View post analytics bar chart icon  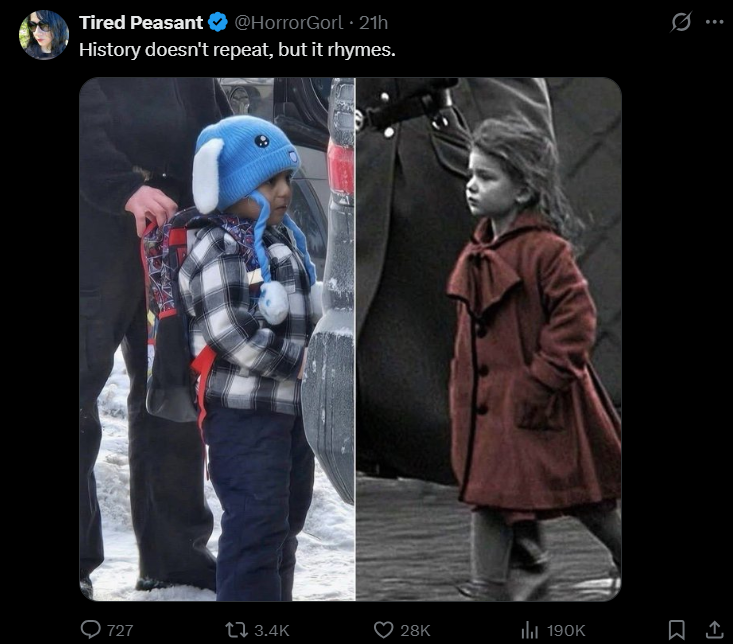point(530,630)
